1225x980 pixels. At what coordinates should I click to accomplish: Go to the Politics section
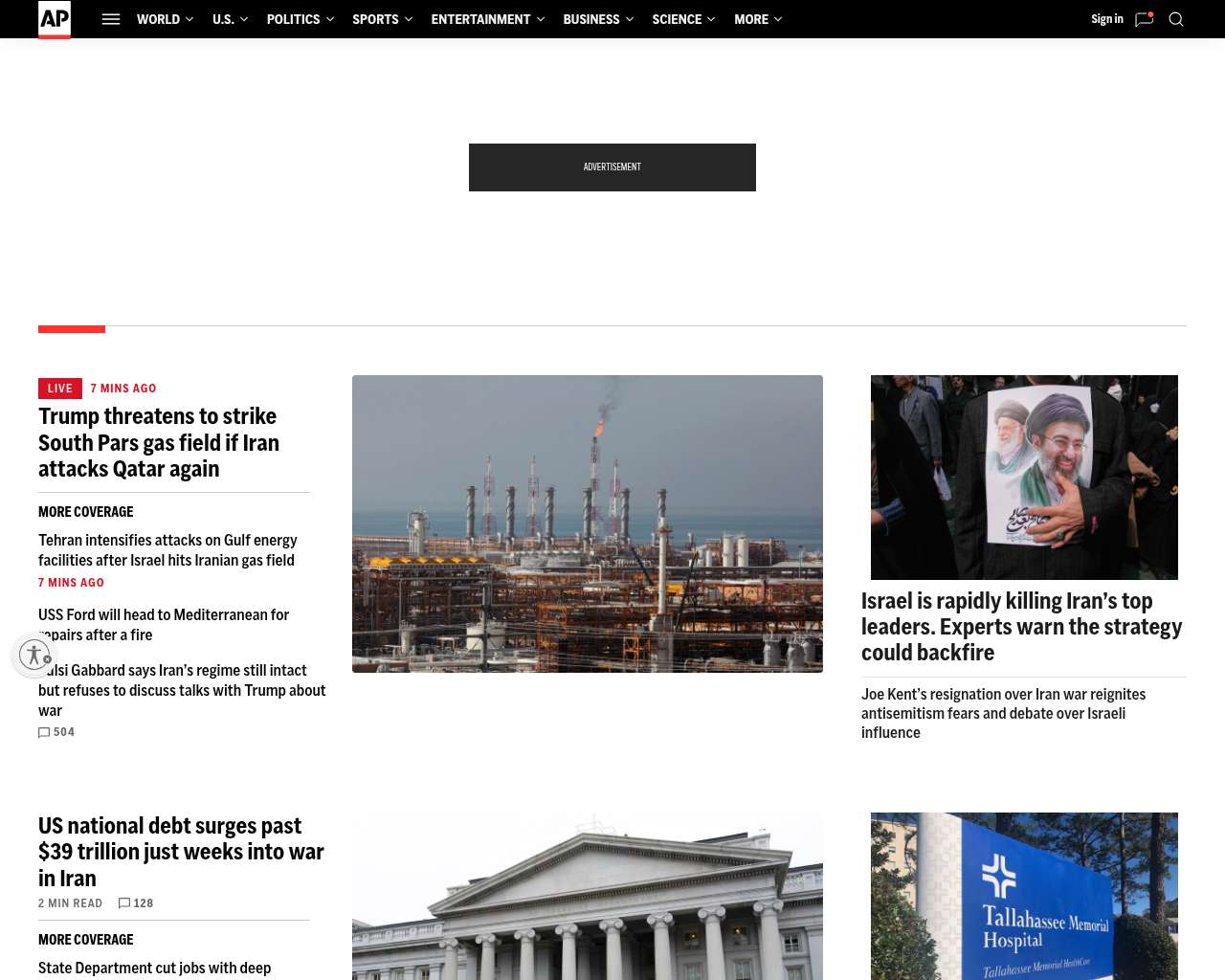(x=293, y=19)
